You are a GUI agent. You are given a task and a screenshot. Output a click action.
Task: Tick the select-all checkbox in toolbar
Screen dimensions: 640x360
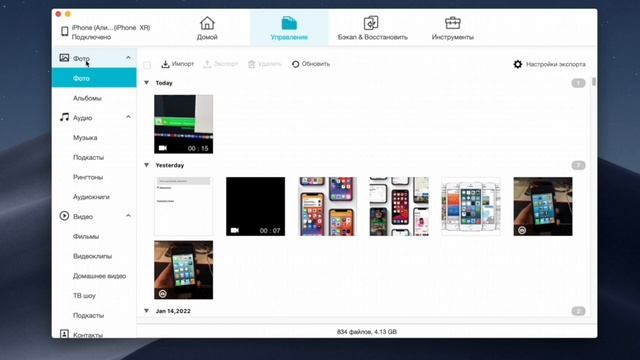(147, 64)
